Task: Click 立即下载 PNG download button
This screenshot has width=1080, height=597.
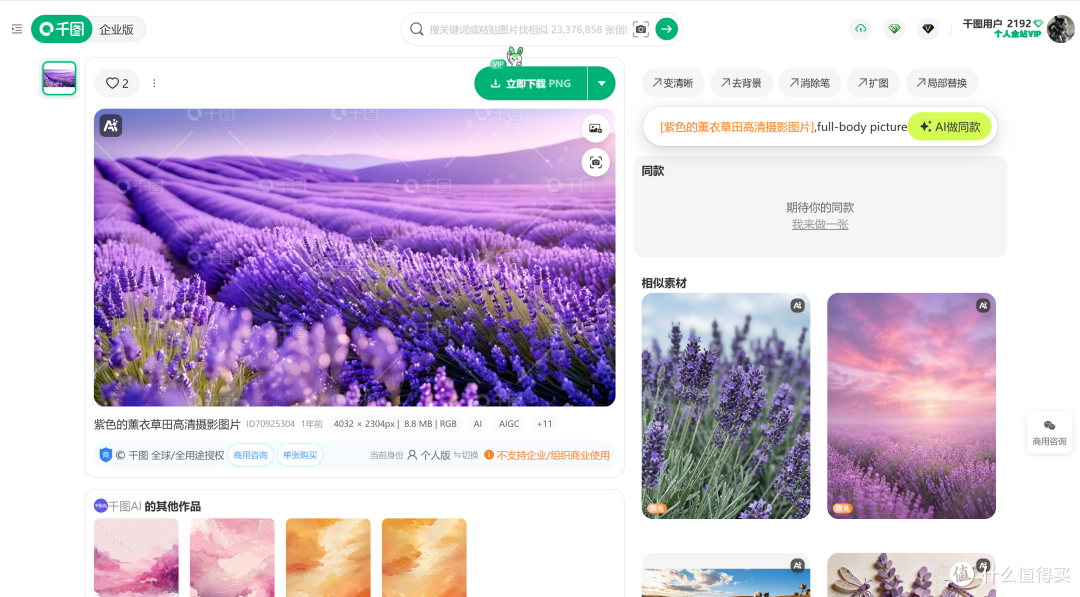Action: click(530, 83)
